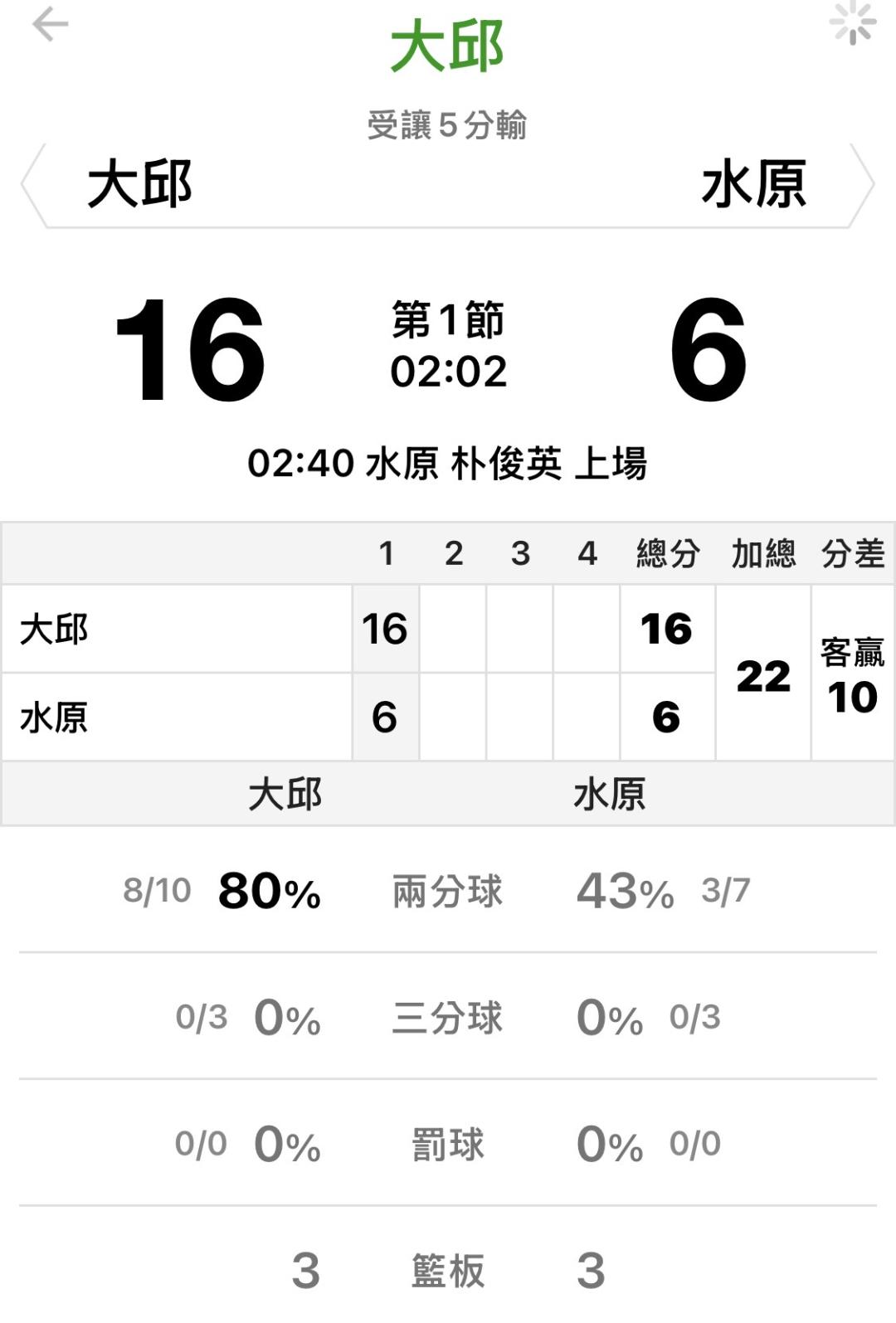Tap the green 大邱 title

tap(447, 46)
